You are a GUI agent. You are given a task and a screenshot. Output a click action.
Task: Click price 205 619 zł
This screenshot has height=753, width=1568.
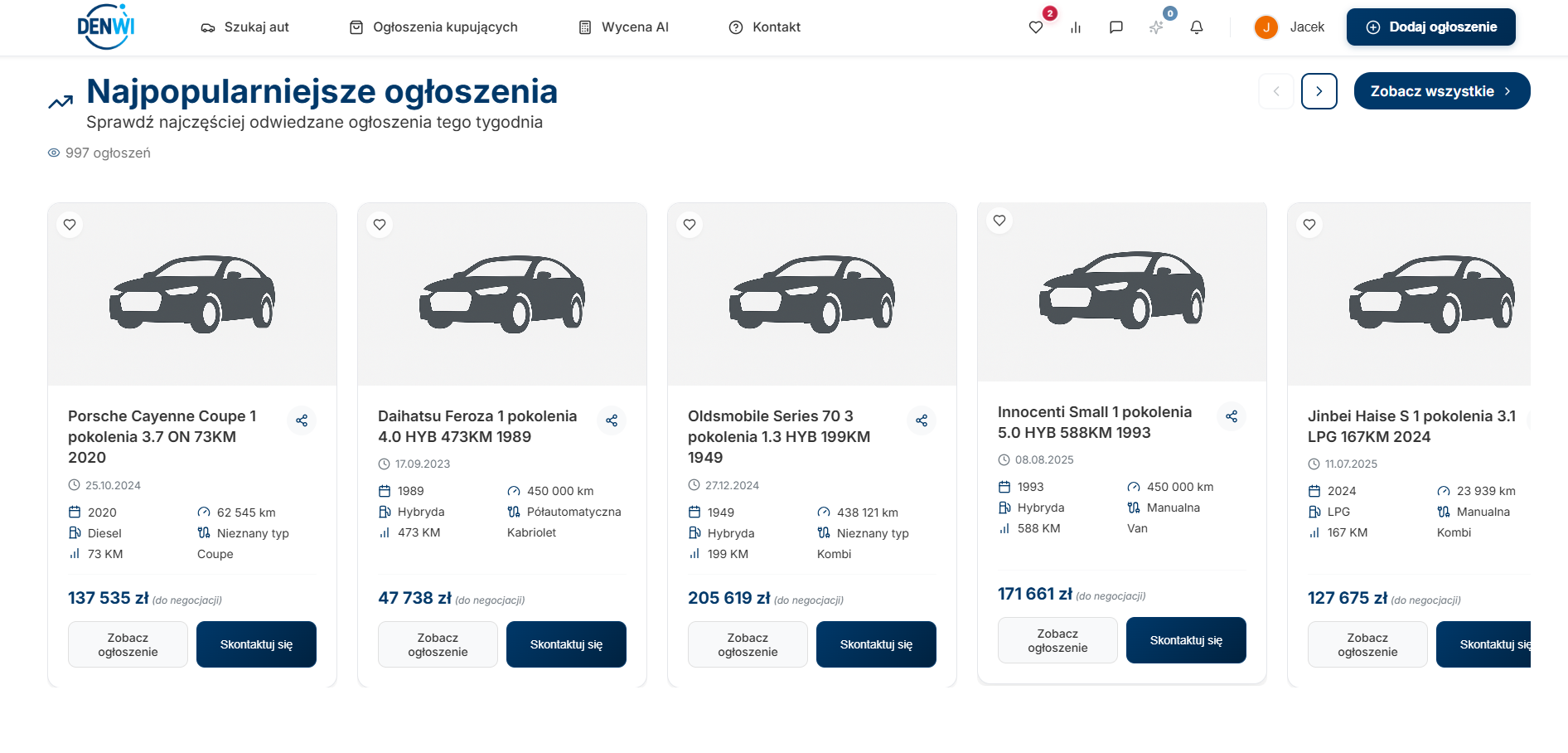(x=729, y=598)
